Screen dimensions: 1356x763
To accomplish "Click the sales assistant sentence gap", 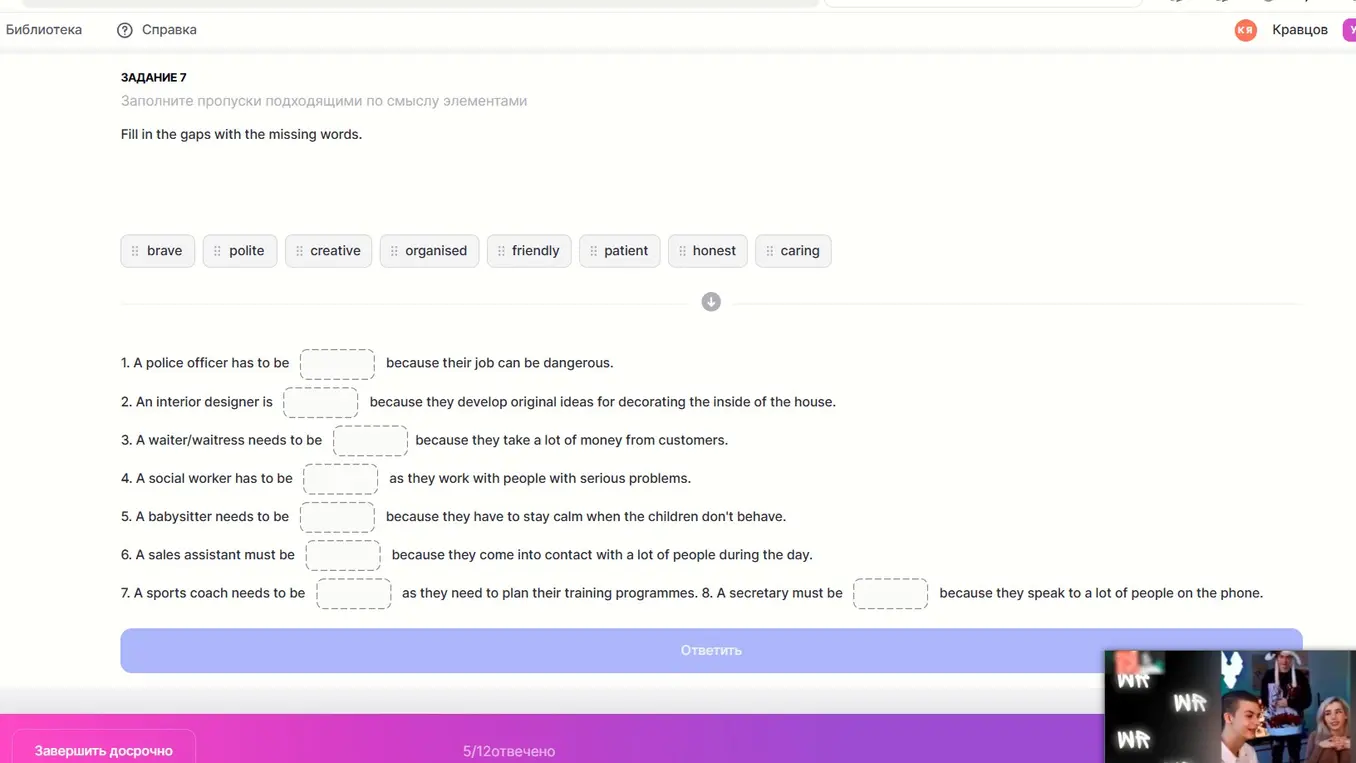I will coord(343,555).
